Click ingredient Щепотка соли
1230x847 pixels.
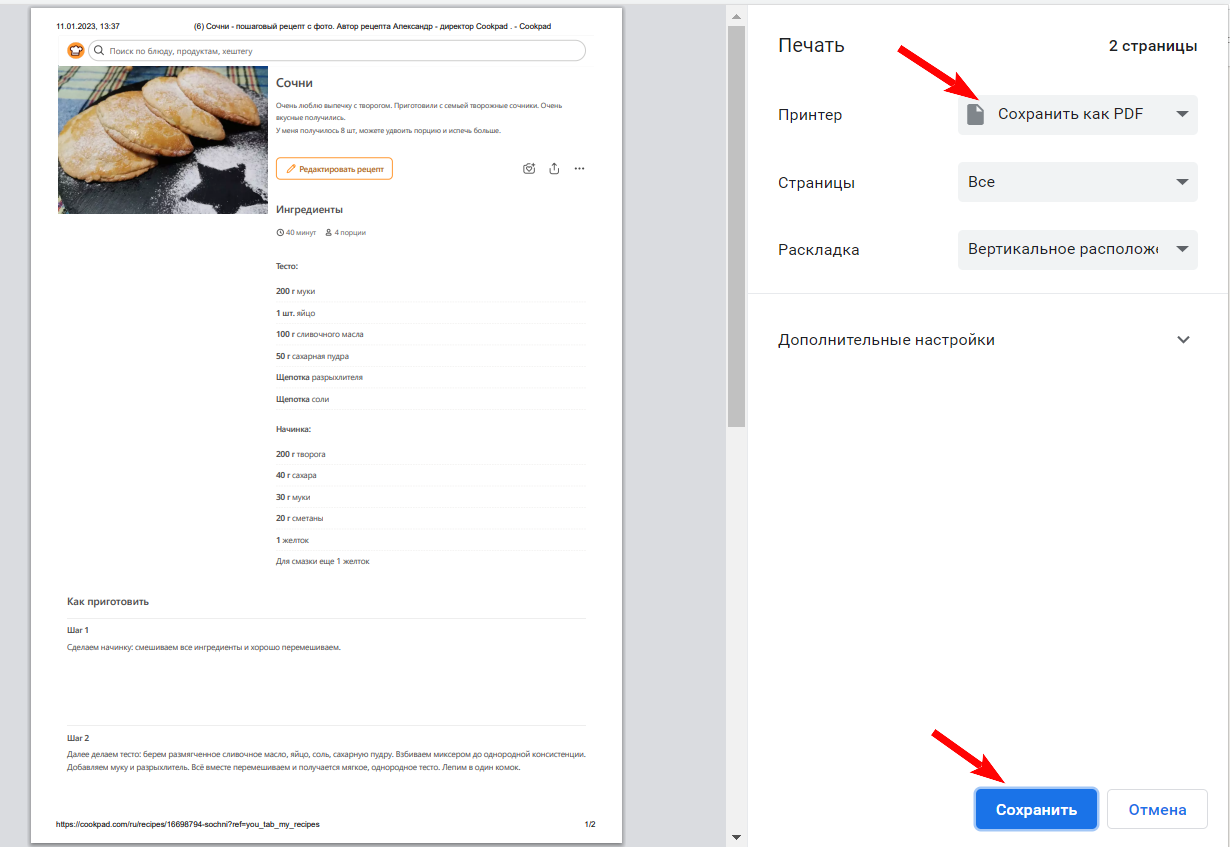[302, 399]
